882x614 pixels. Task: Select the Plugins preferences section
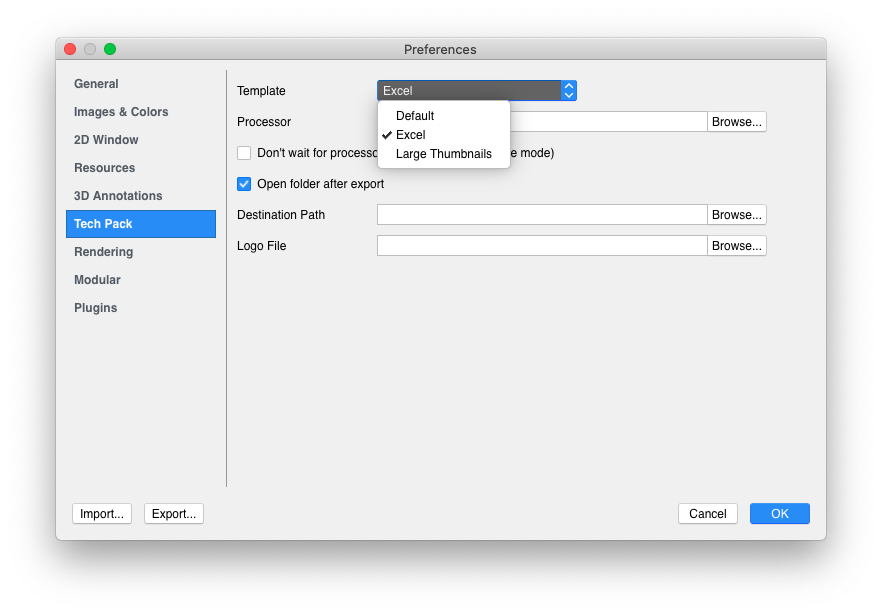point(95,307)
